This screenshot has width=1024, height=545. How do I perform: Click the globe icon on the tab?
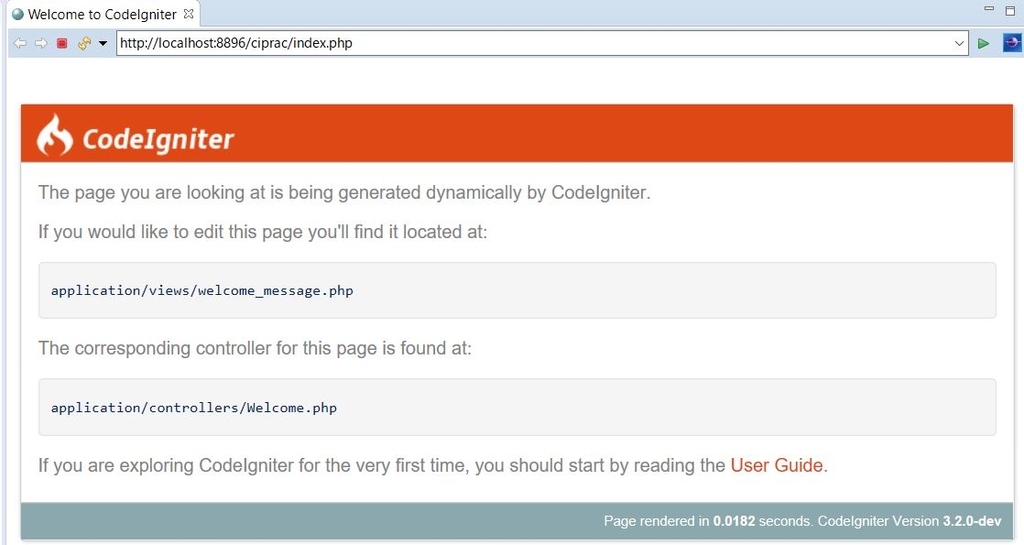coord(18,14)
